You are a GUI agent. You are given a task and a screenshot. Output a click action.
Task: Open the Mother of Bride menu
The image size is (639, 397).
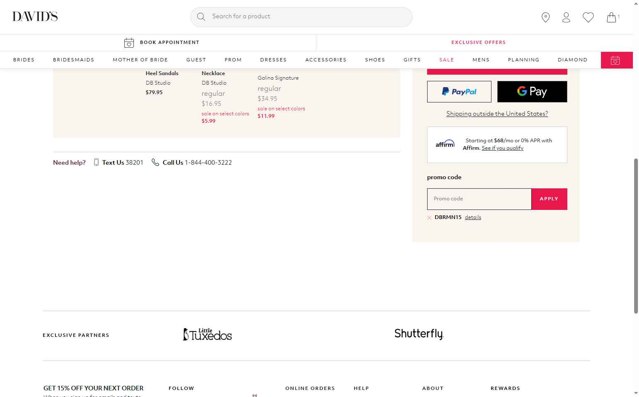(x=140, y=60)
